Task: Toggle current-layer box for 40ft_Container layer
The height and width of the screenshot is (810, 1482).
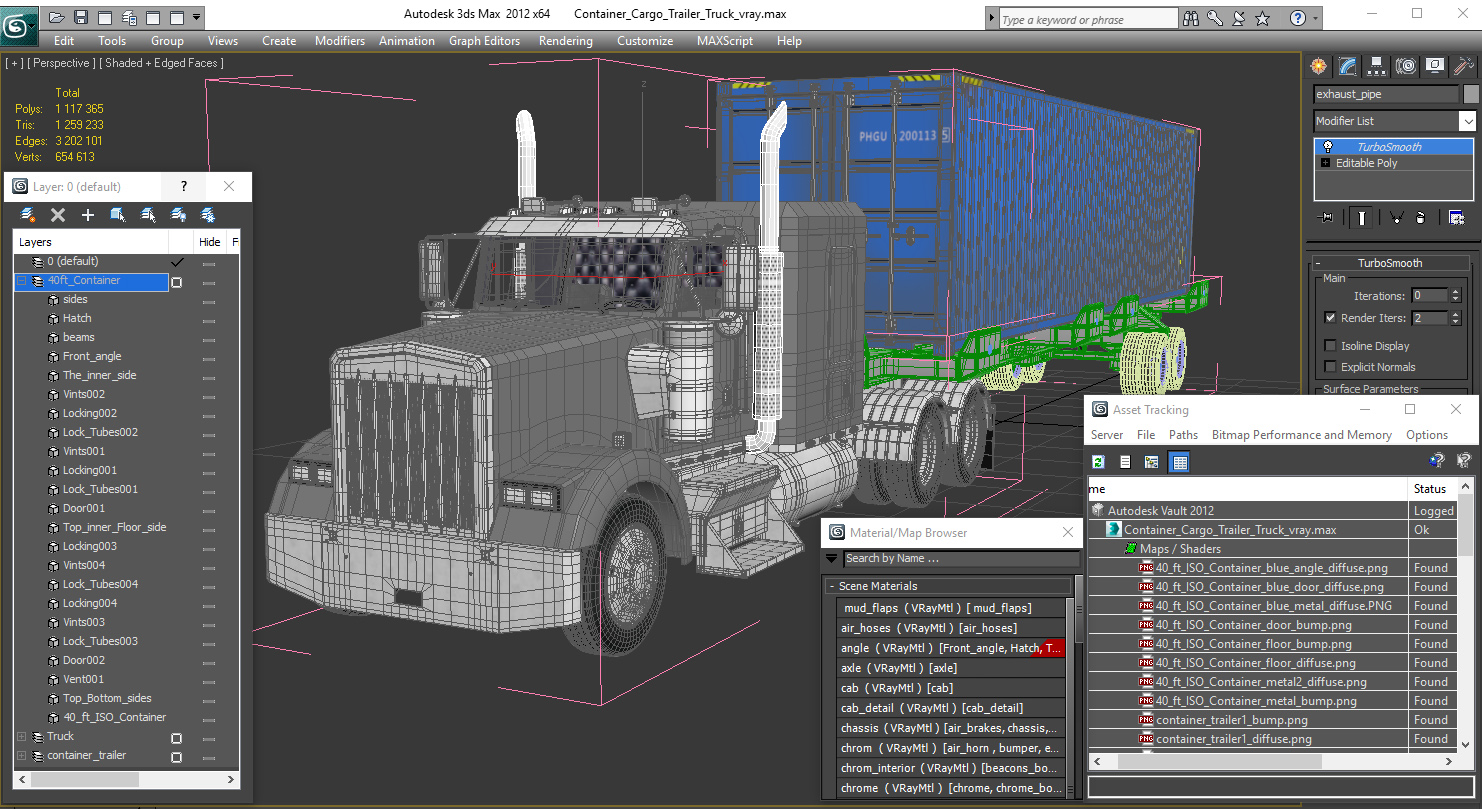Action: click(177, 282)
